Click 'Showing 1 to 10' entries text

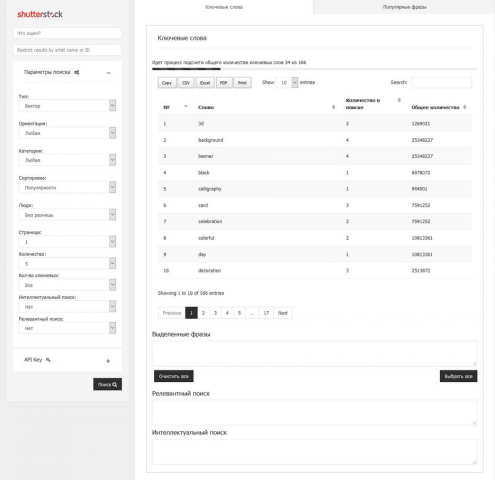pos(191,293)
